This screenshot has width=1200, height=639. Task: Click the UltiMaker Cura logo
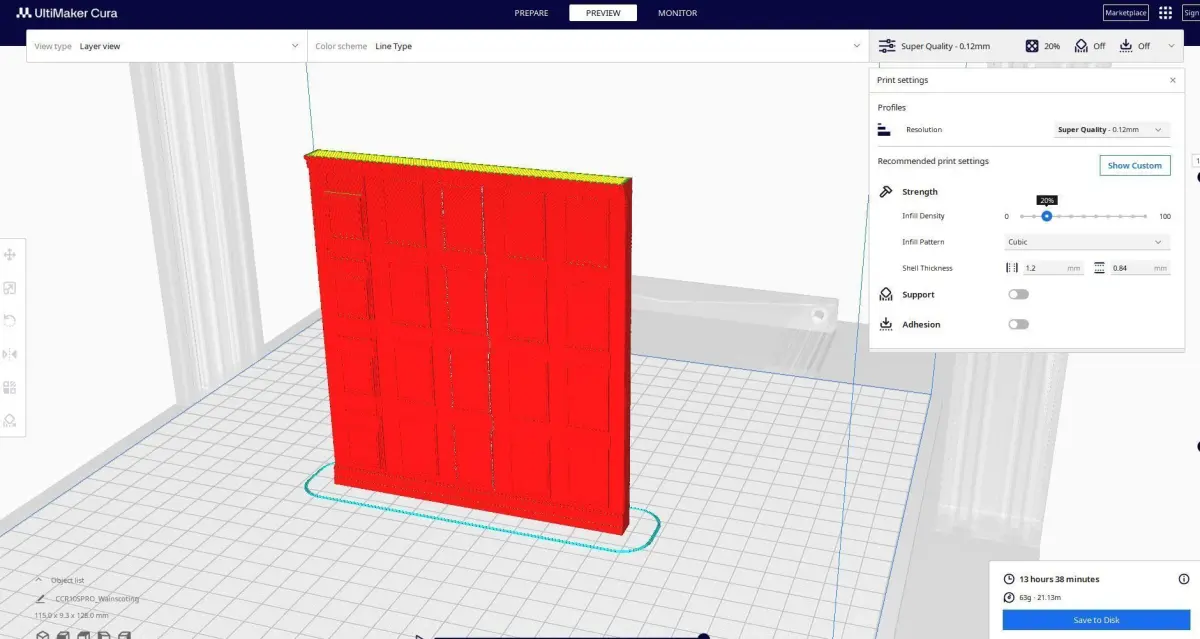(x=66, y=13)
